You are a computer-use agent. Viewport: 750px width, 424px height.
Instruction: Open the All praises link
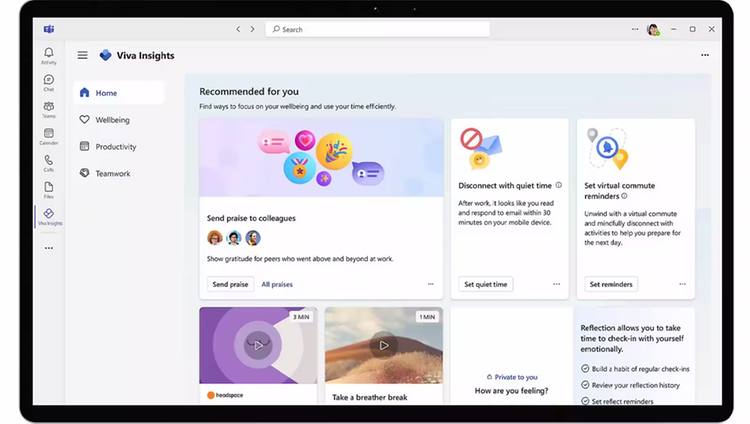tap(277, 284)
